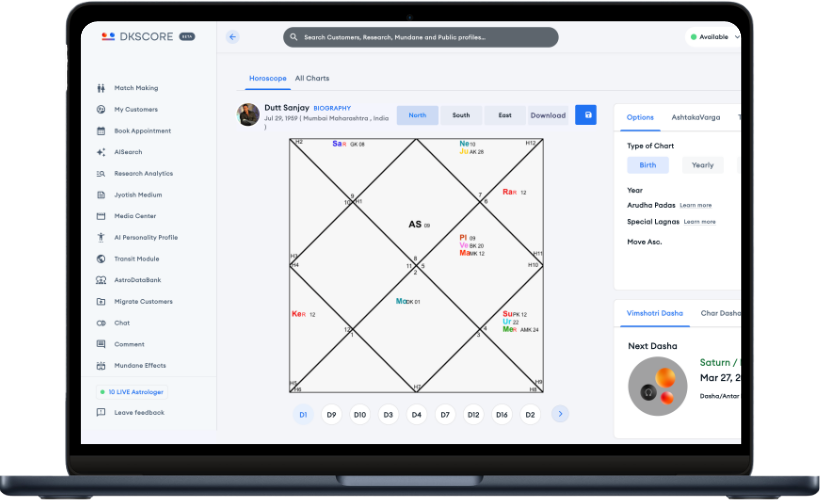This screenshot has width=820, height=501.
Task: Click the Transit Module globe icon
Action: (x=101, y=259)
